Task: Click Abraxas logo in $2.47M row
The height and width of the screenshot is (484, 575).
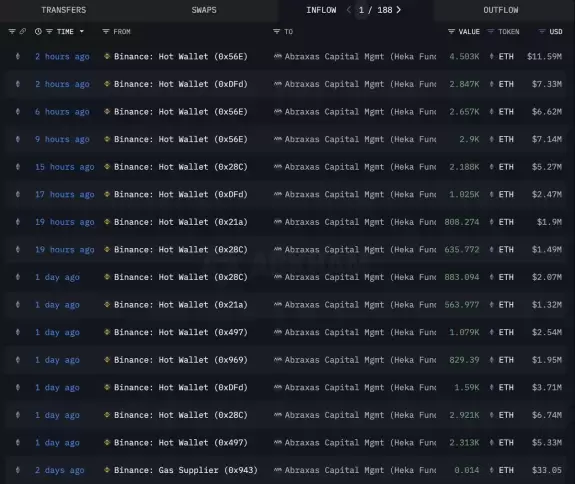Action: (x=278, y=194)
